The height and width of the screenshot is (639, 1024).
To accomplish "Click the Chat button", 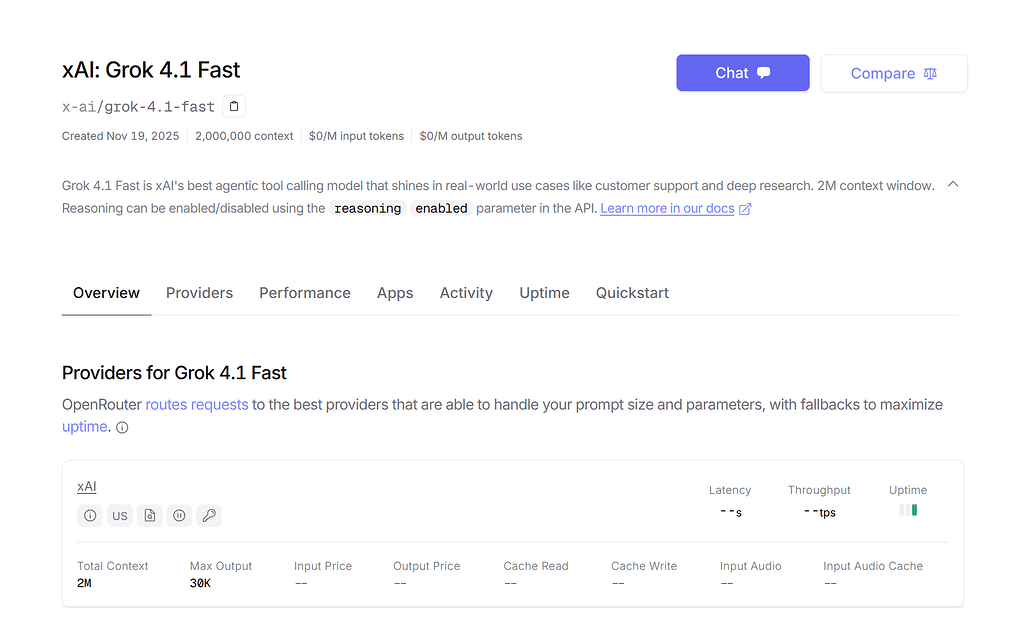I will (x=743, y=73).
